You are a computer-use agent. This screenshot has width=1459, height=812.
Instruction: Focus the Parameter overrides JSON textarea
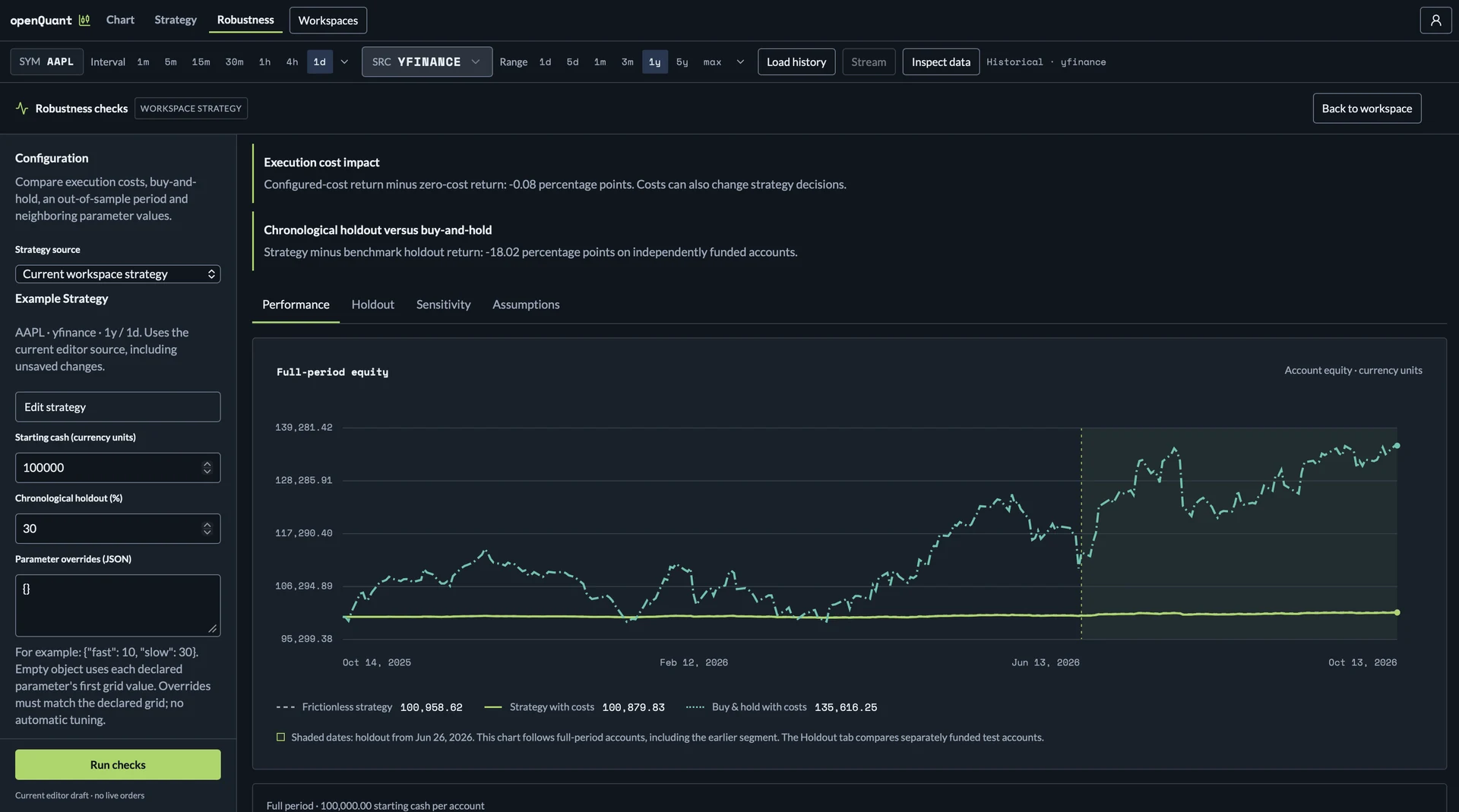[118, 605]
